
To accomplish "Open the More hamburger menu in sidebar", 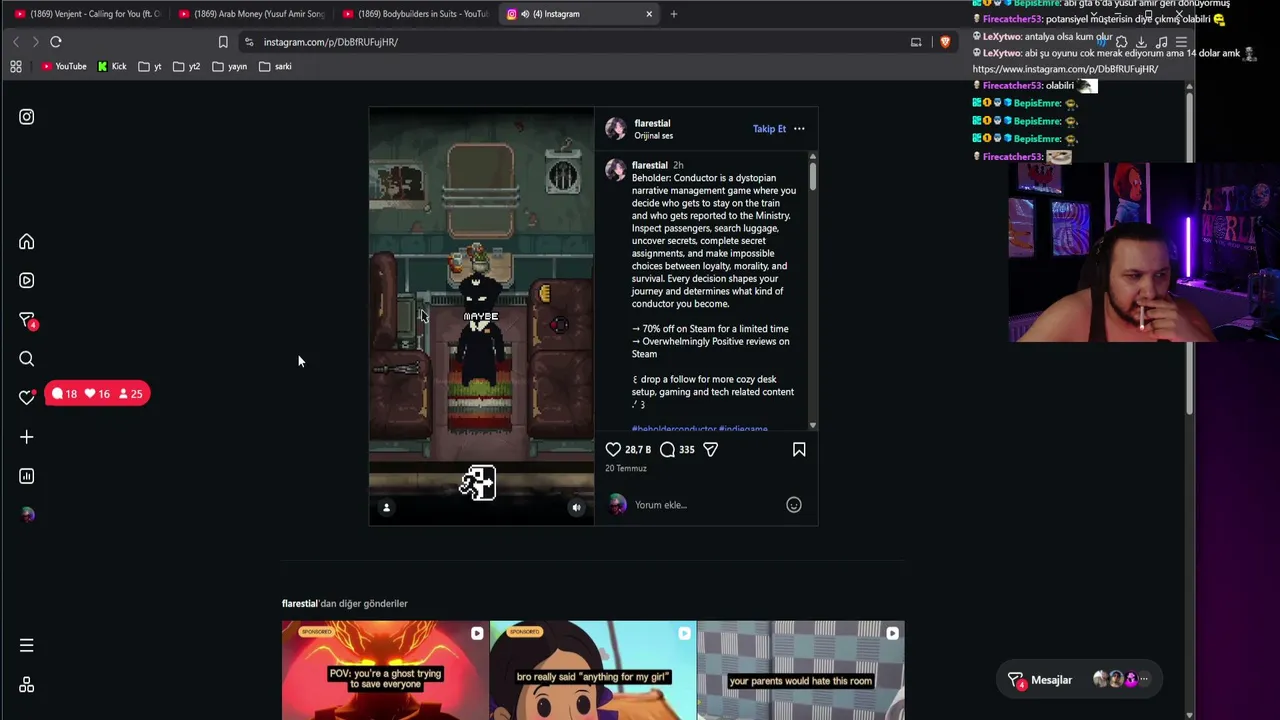I will coord(27,646).
